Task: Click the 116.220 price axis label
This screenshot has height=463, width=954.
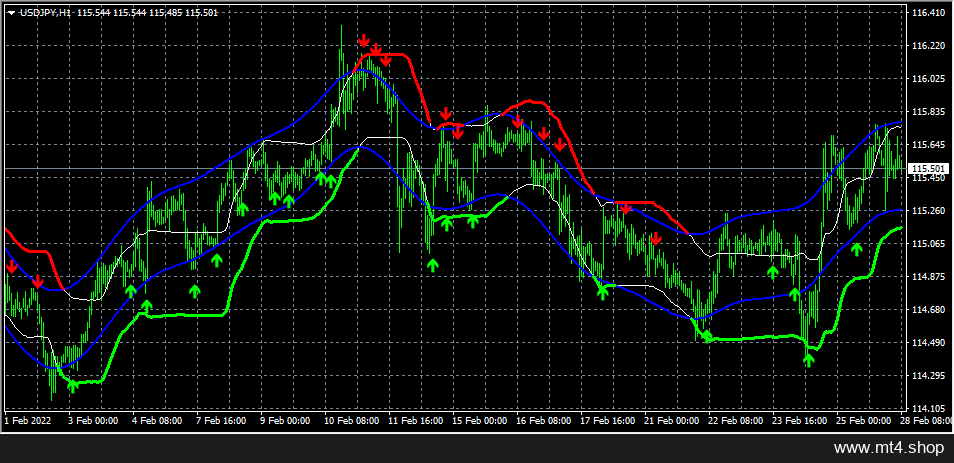Action: point(927,46)
